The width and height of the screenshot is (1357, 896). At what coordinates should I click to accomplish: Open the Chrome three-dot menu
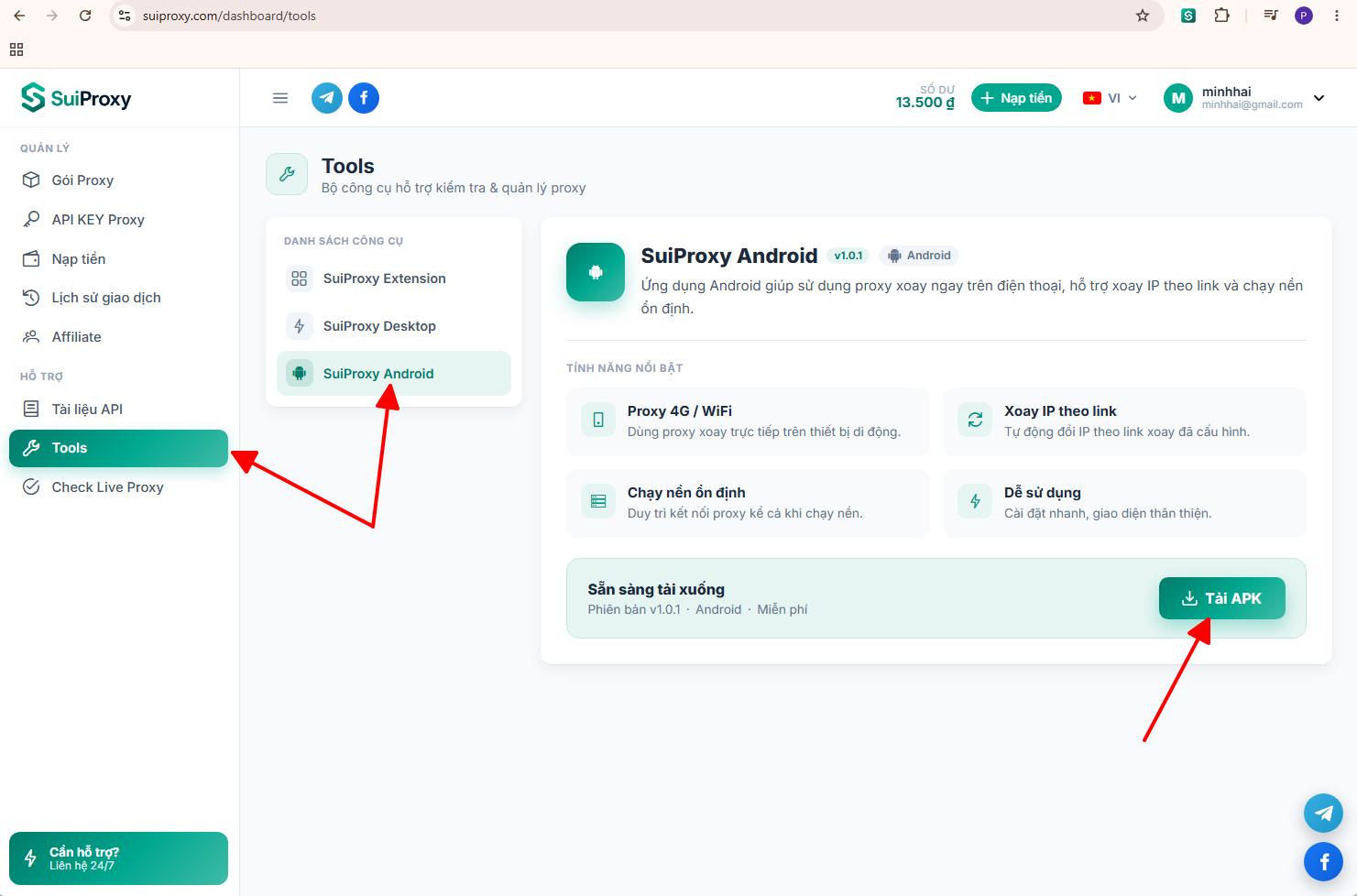tap(1336, 16)
